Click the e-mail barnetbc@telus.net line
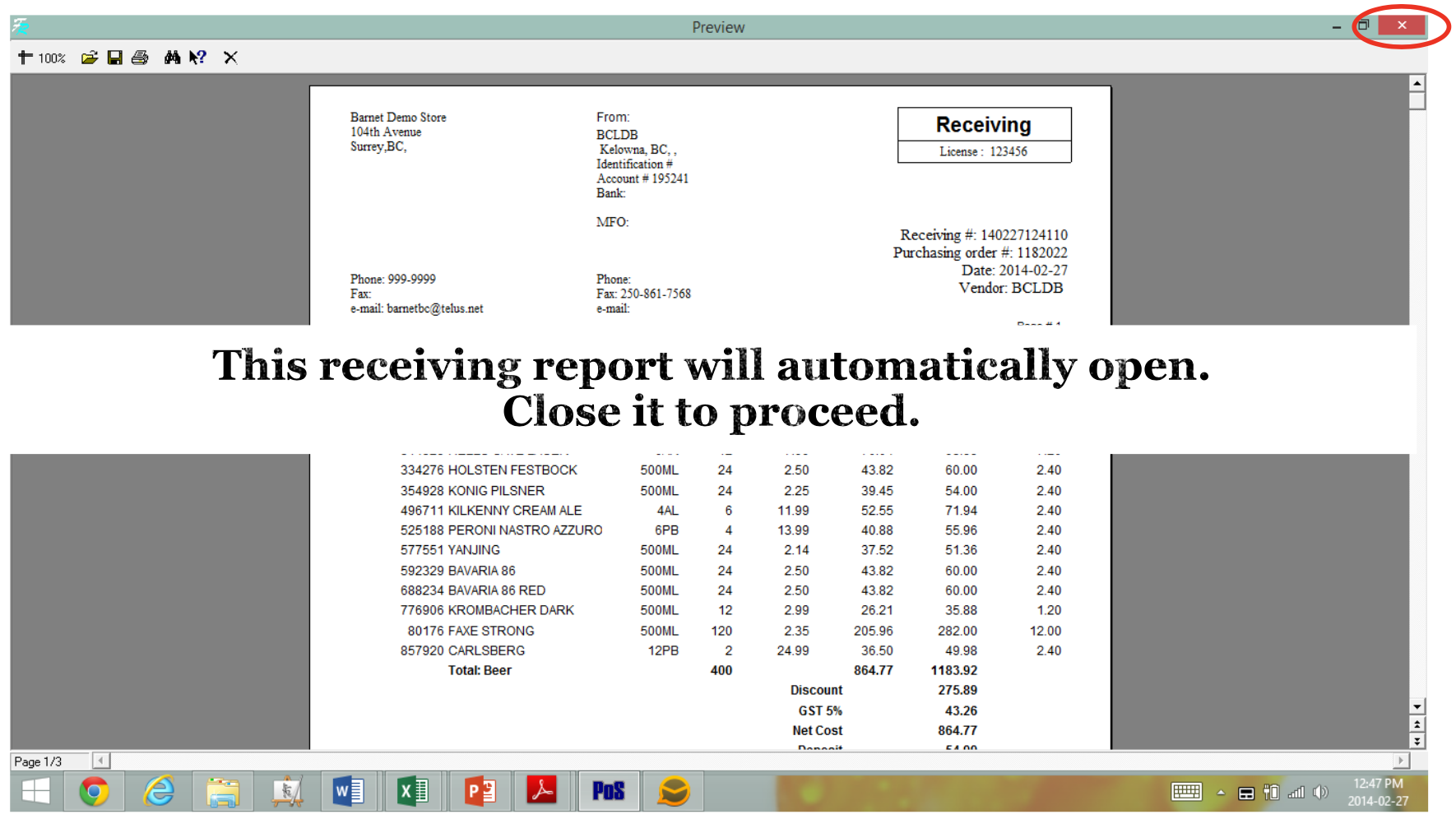 pos(417,308)
